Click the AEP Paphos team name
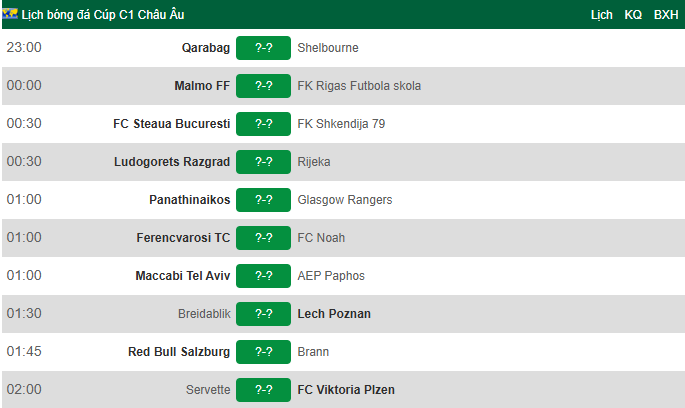This screenshot has height=408, width=685. pyautogui.click(x=331, y=276)
